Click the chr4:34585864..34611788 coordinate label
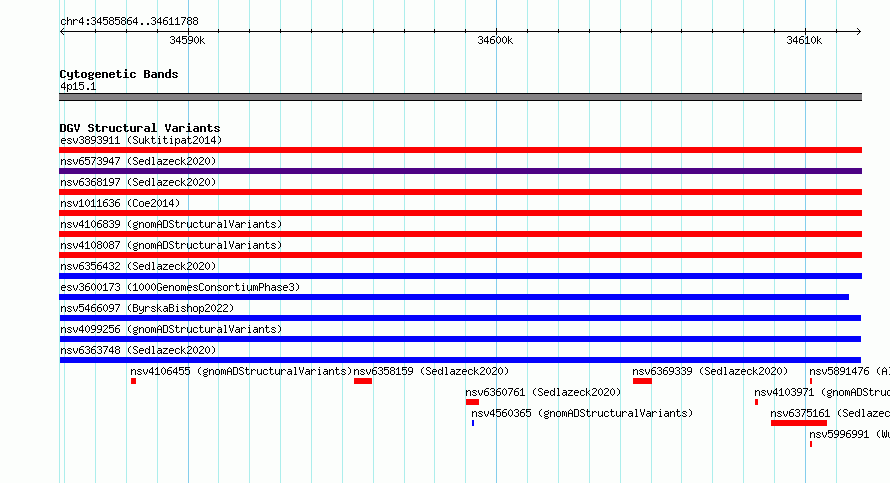890x483 pixels. [129, 21]
